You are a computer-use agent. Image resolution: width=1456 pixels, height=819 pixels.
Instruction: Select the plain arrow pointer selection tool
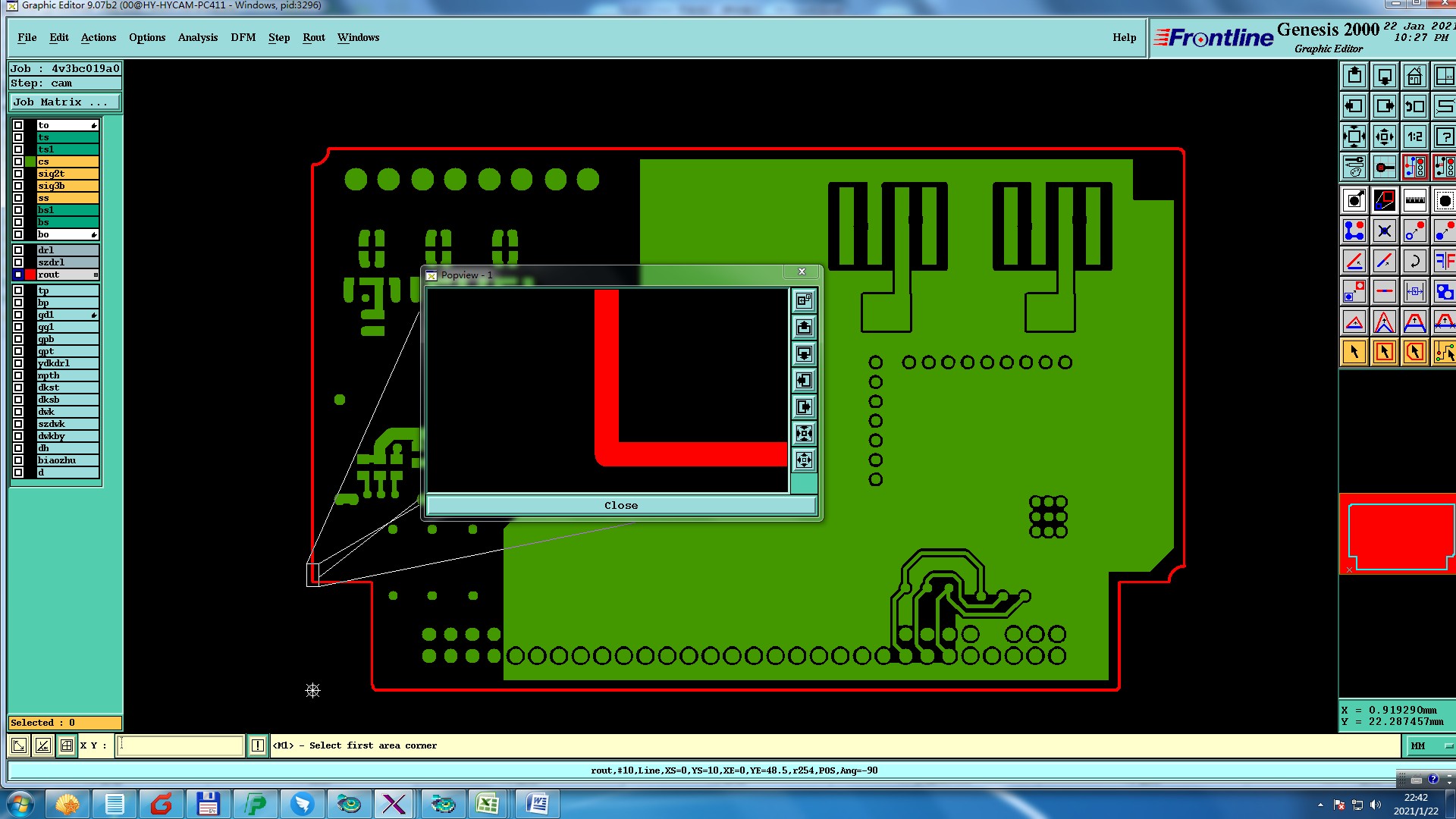pyautogui.click(x=1354, y=352)
